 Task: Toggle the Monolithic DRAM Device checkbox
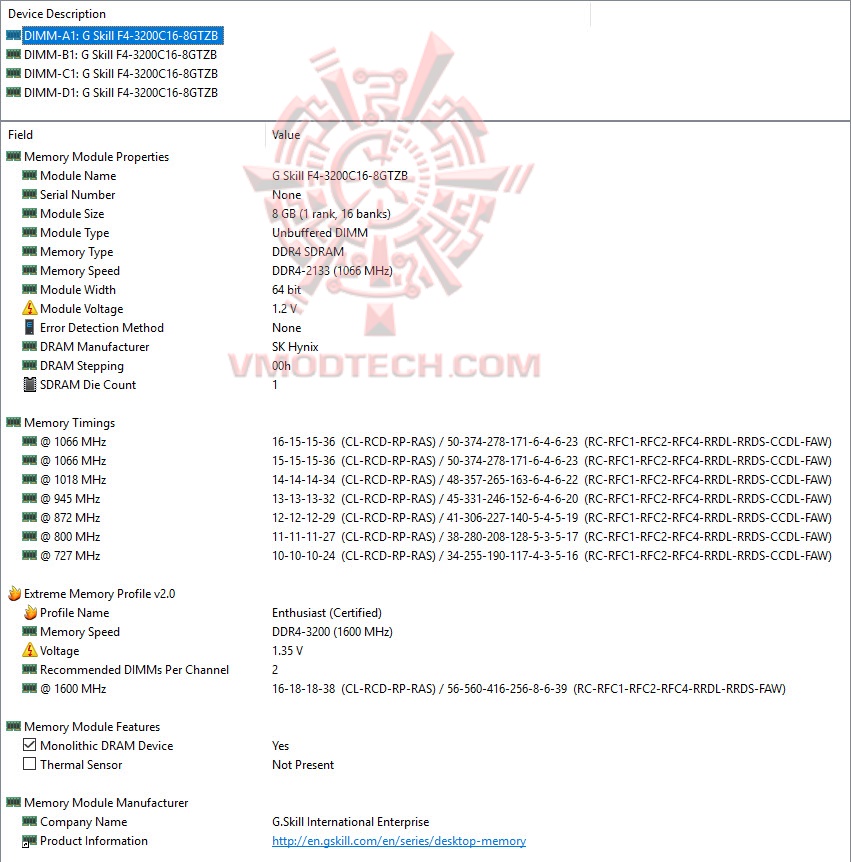coord(30,745)
